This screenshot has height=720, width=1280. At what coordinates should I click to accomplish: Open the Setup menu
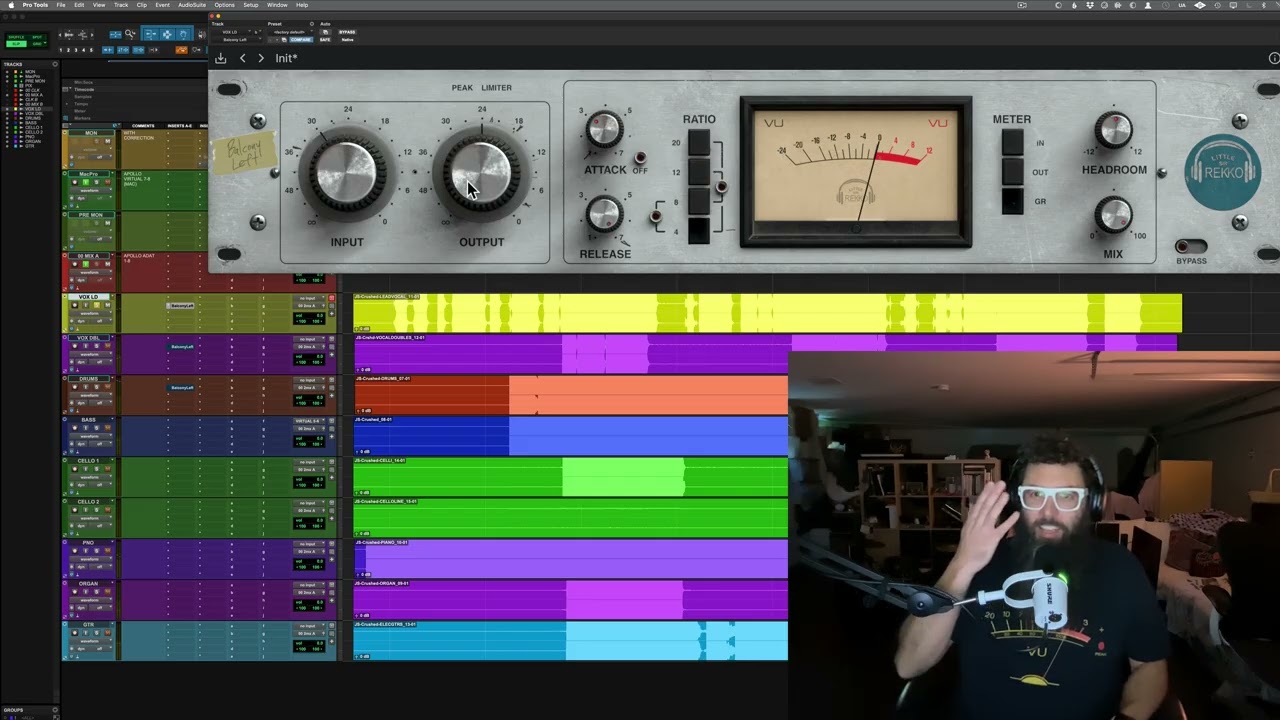(x=251, y=5)
